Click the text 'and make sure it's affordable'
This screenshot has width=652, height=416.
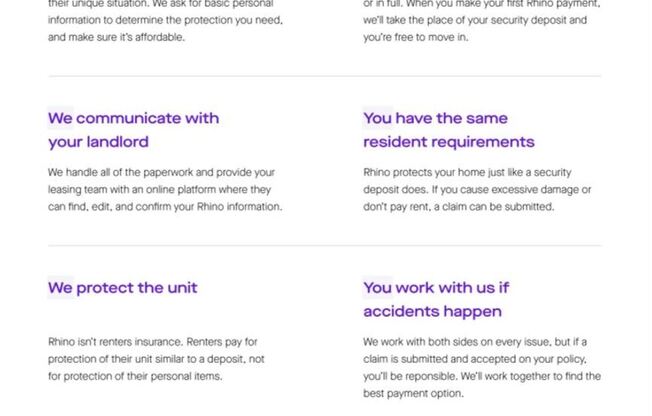[x=116, y=37]
